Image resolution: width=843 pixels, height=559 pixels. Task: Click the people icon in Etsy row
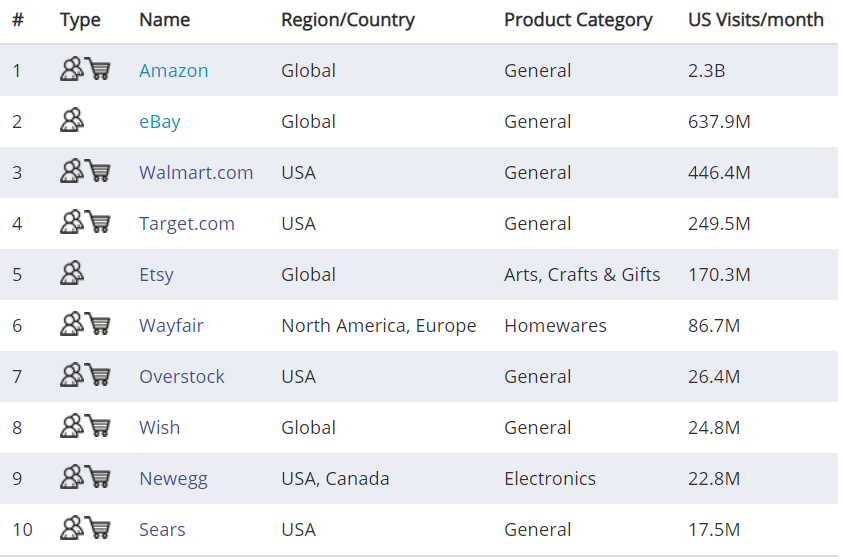(x=72, y=274)
